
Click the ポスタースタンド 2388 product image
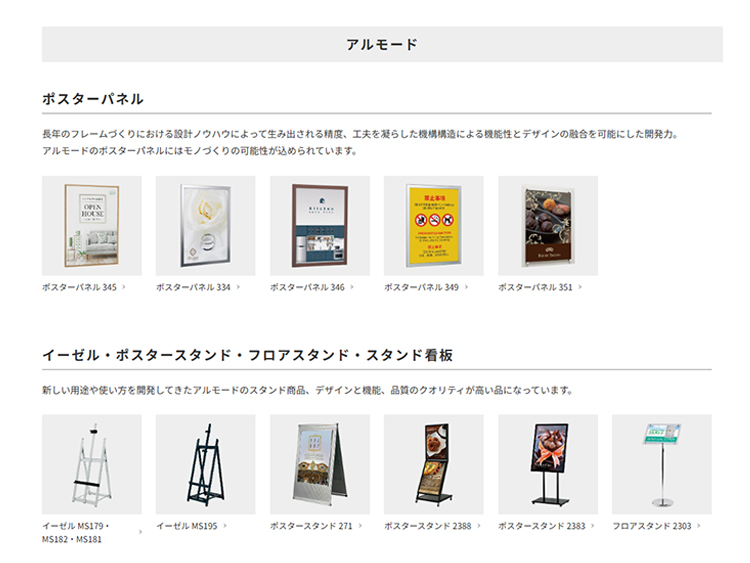tap(433, 464)
